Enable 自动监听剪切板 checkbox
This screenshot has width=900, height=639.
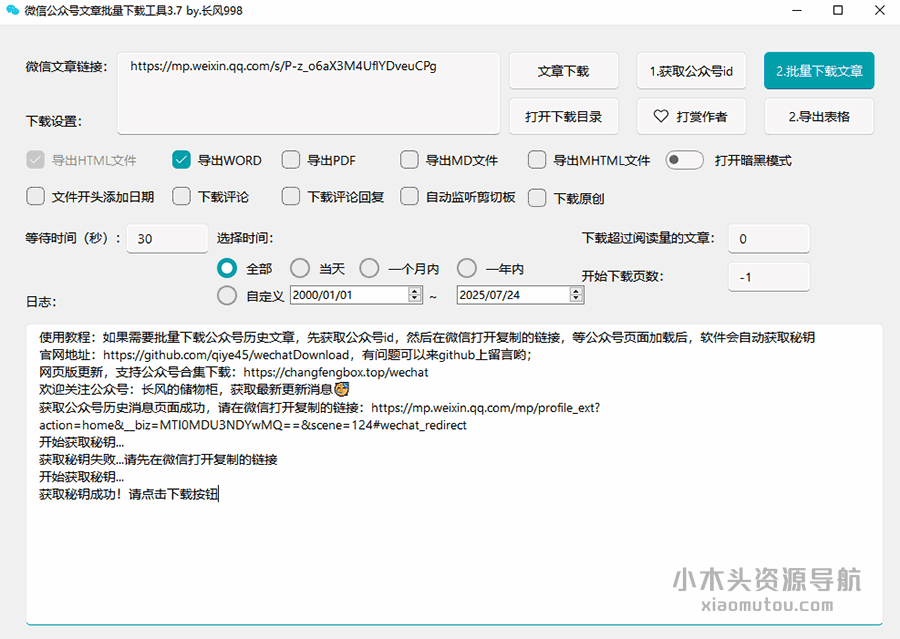(409, 196)
